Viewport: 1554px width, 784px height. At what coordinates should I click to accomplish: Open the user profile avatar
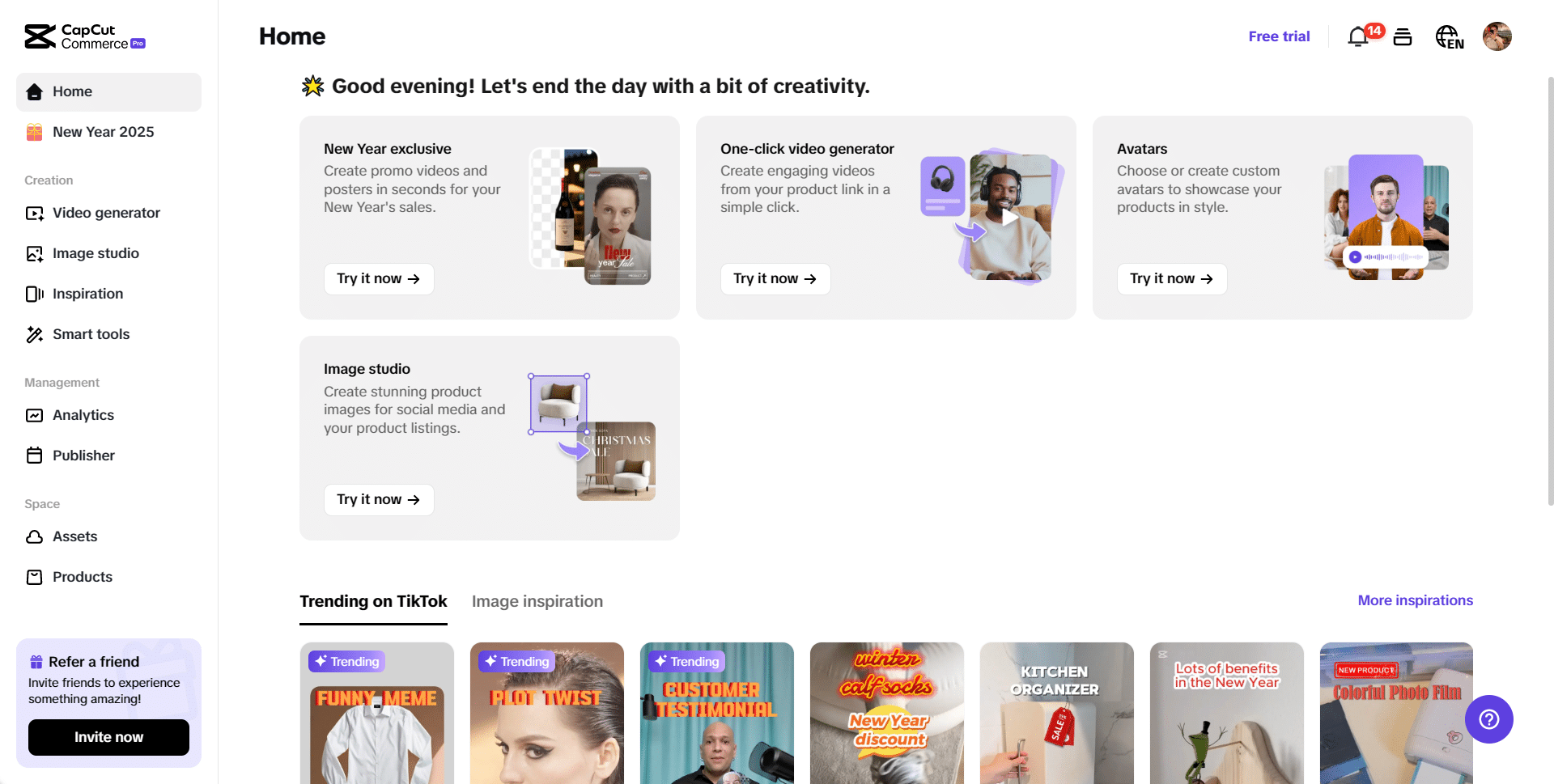[1497, 36]
